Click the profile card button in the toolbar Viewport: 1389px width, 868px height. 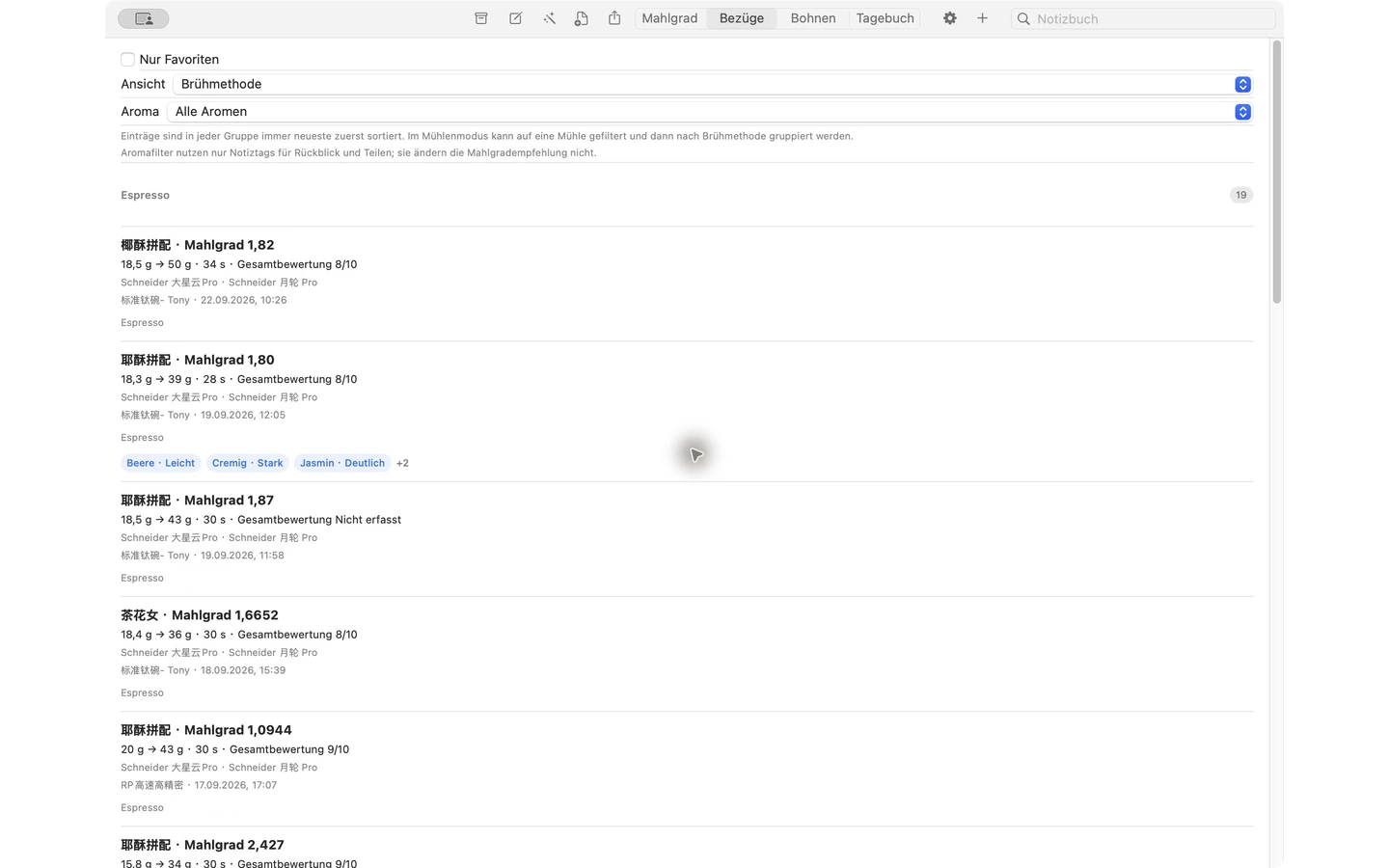144,18
